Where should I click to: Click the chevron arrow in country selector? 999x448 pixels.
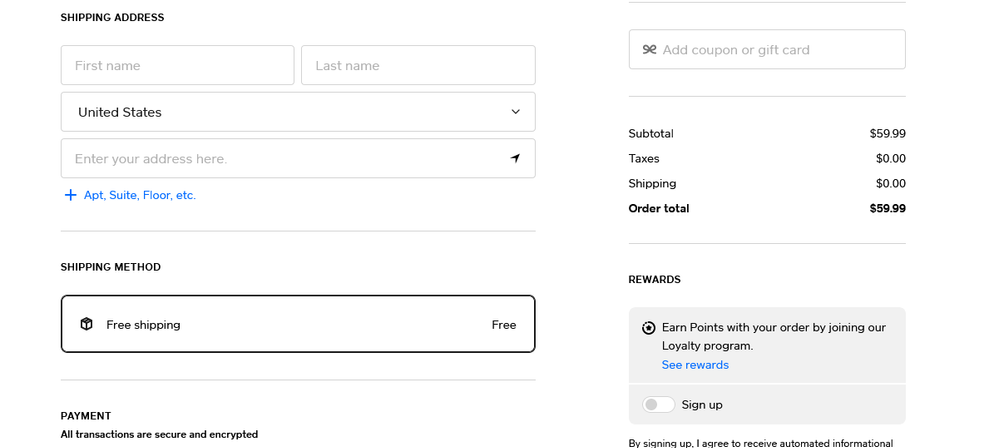coord(515,112)
